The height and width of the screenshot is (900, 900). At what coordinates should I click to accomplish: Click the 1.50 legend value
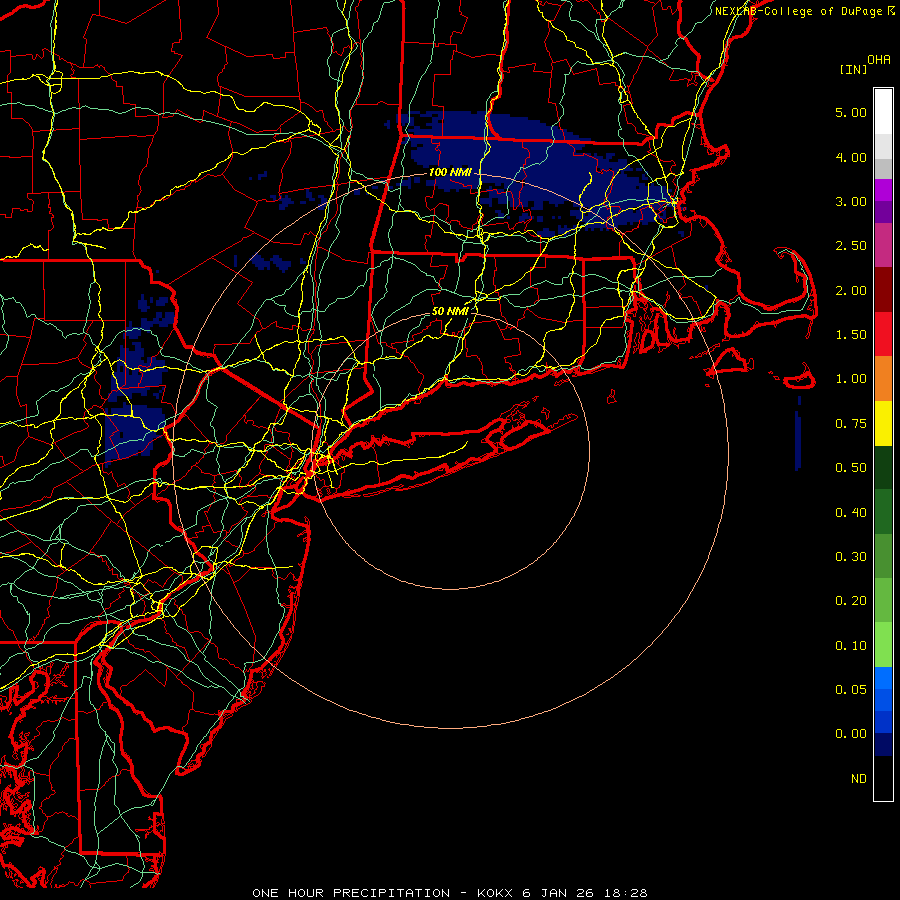pos(851,335)
